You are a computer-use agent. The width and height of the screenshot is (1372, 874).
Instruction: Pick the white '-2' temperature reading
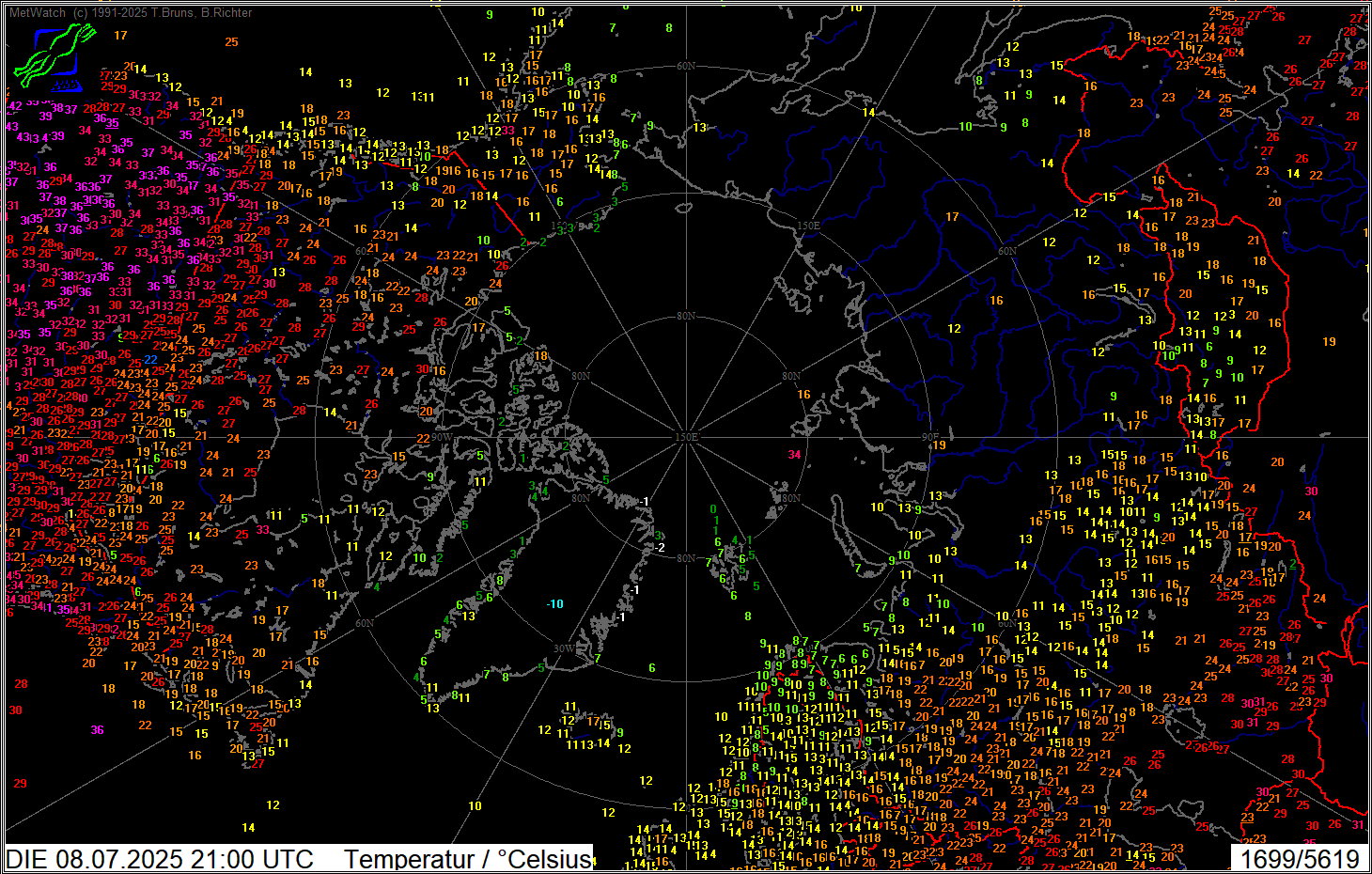(x=660, y=547)
